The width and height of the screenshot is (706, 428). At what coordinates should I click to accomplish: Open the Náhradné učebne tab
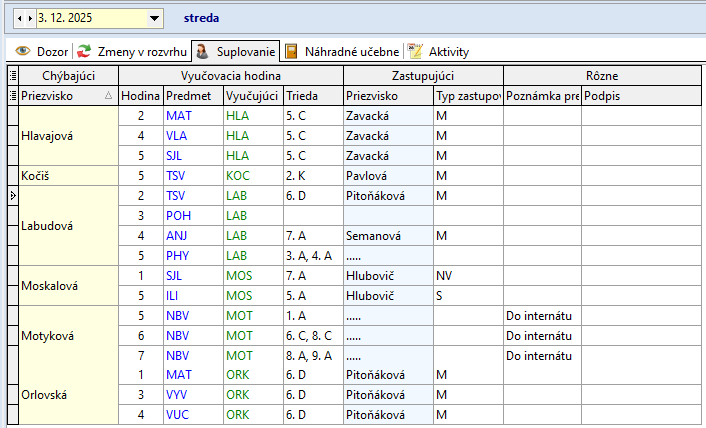(x=342, y=51)
